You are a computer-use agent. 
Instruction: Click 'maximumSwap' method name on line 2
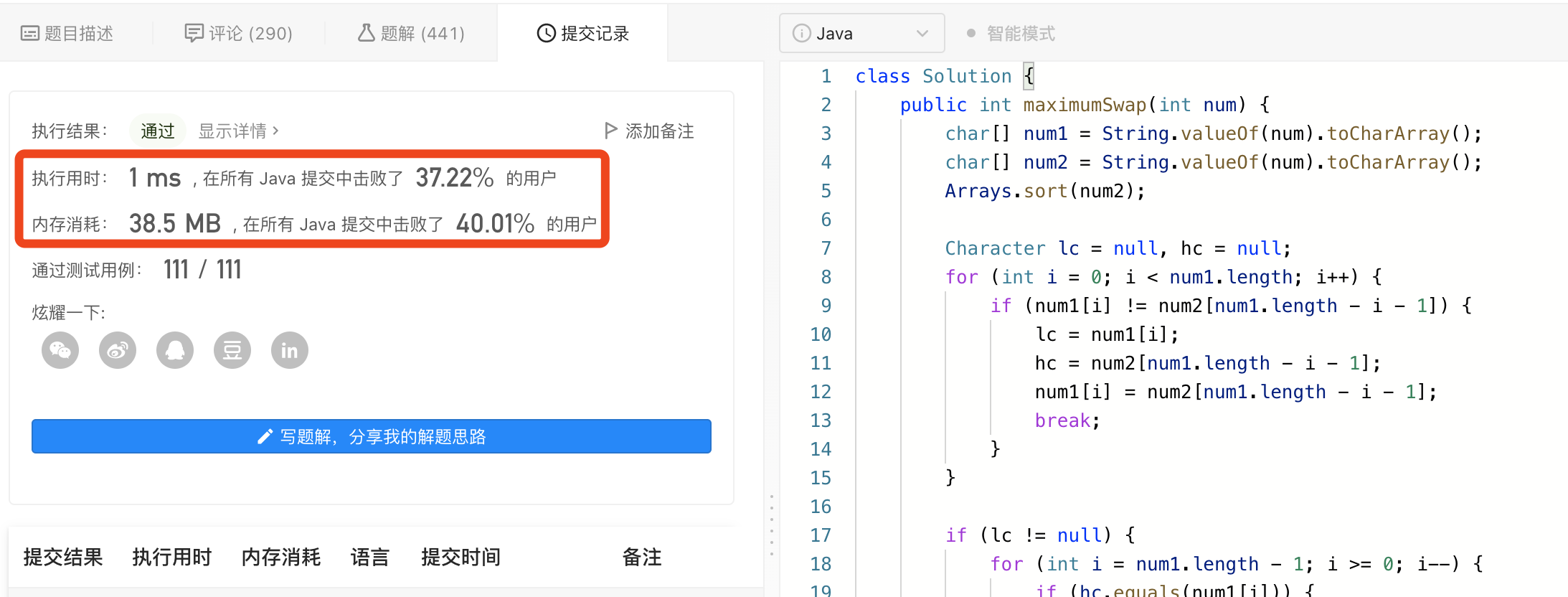[x=1085, y=105]
